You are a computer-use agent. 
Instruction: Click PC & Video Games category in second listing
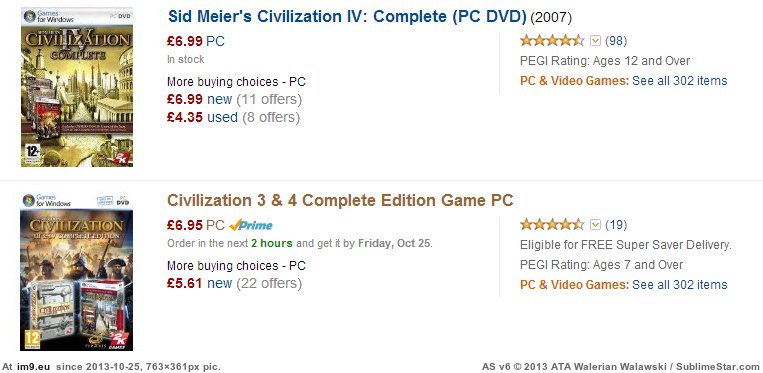(x=574, y=284)
